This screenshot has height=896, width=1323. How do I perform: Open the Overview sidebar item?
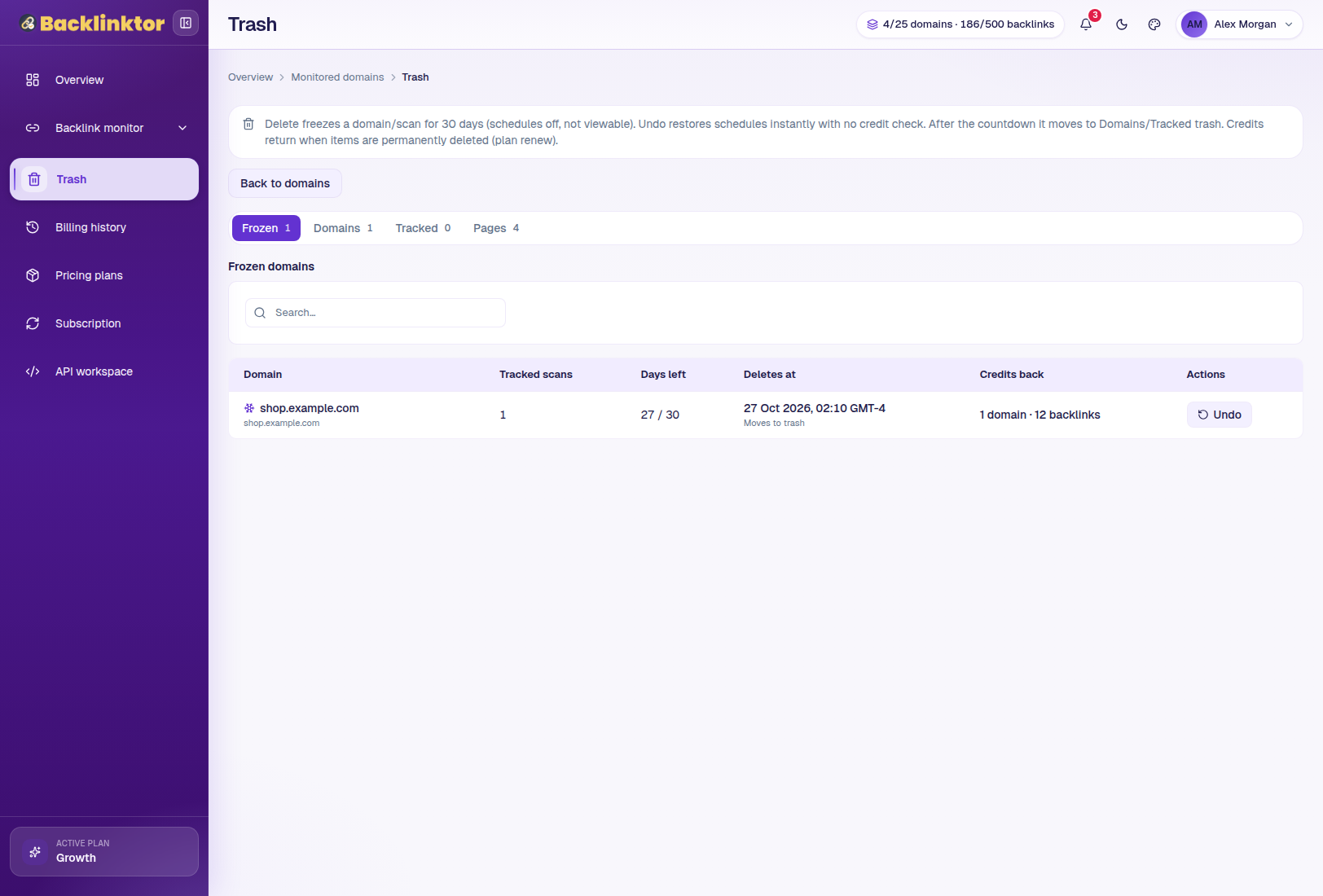[x=104, y=80]
